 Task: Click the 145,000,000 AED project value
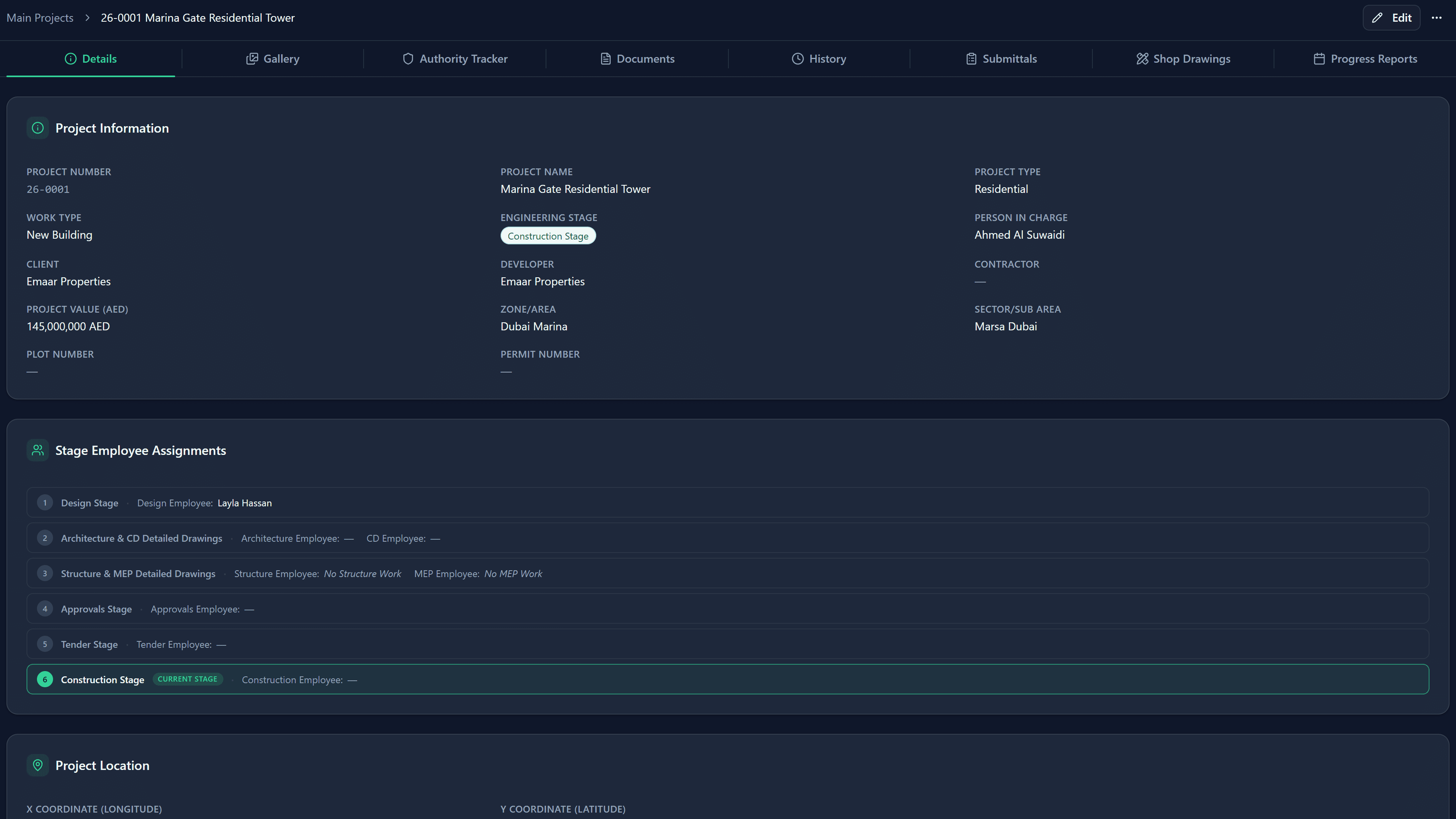click(x=68, y=326)
